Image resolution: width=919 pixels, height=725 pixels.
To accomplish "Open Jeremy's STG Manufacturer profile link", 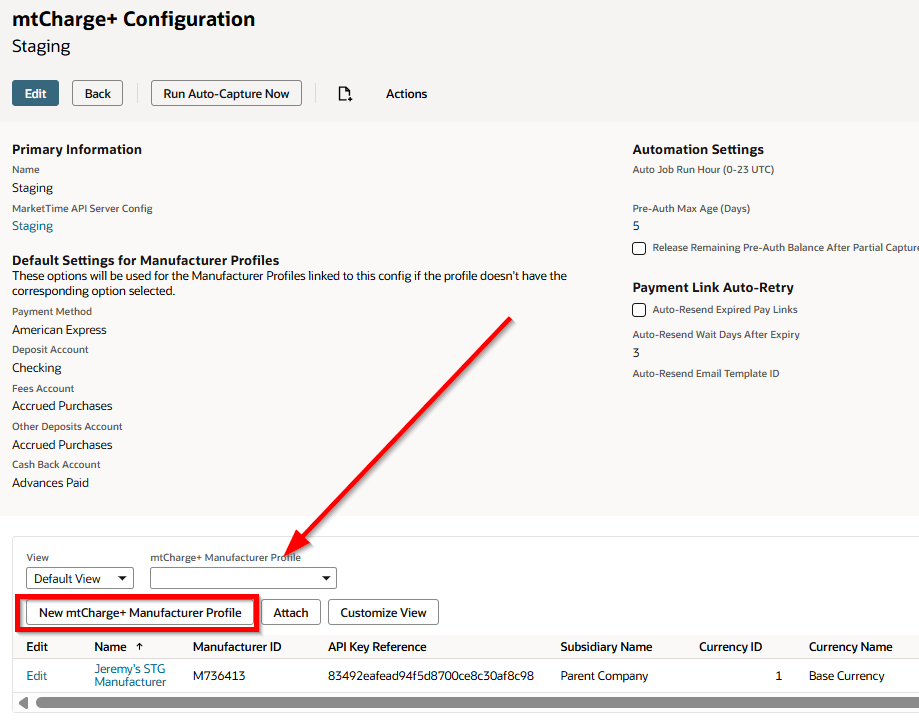I will pos(130,675).
